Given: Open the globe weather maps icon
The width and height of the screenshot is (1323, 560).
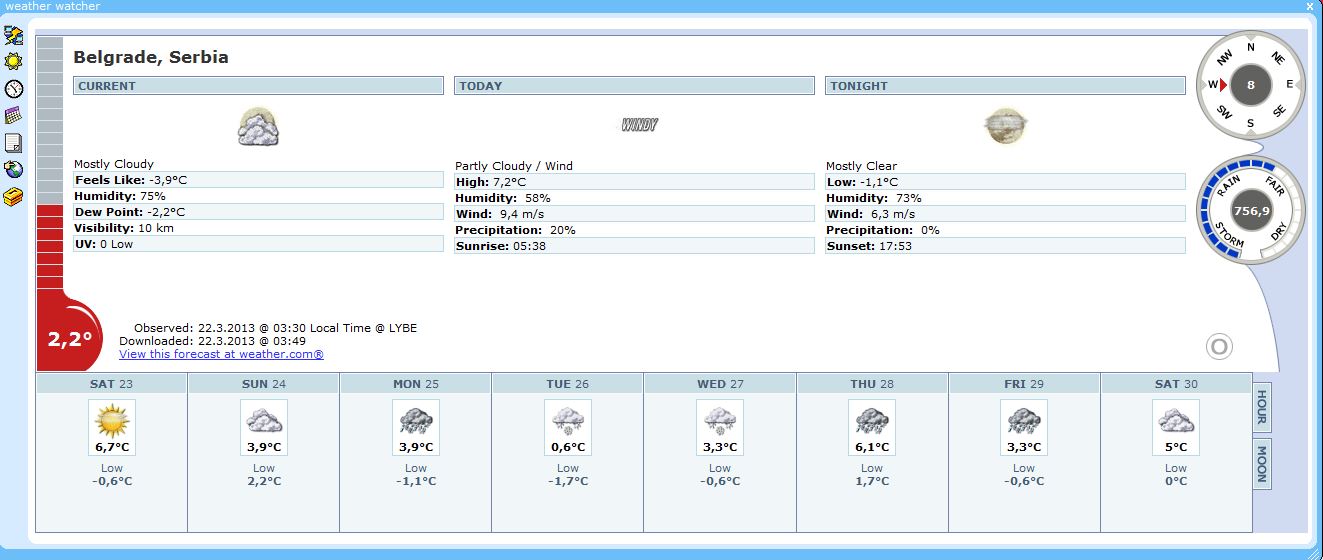Looking at the screenshot, I should 13,170.
